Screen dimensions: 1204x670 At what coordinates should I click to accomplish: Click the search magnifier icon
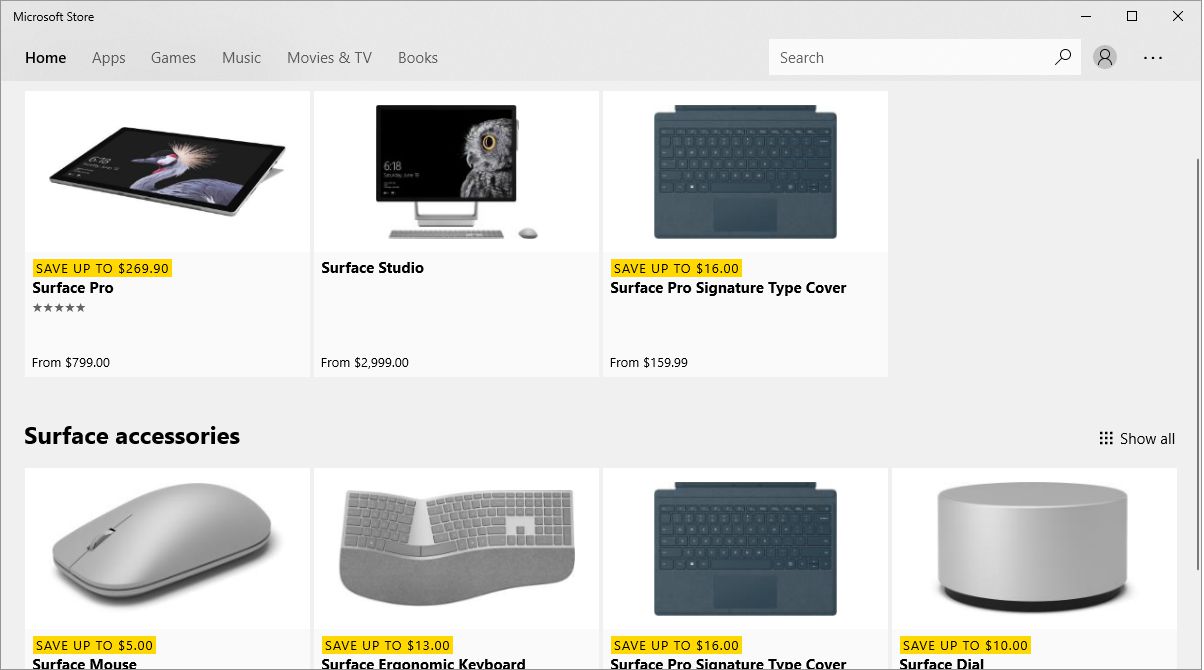1062,57
